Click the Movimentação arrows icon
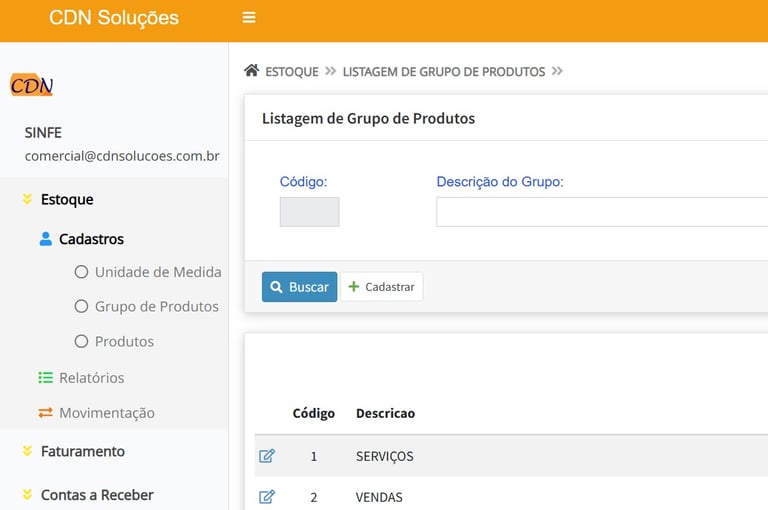The width and height of the screenshot is (768, 510). (x=45, y=412)
